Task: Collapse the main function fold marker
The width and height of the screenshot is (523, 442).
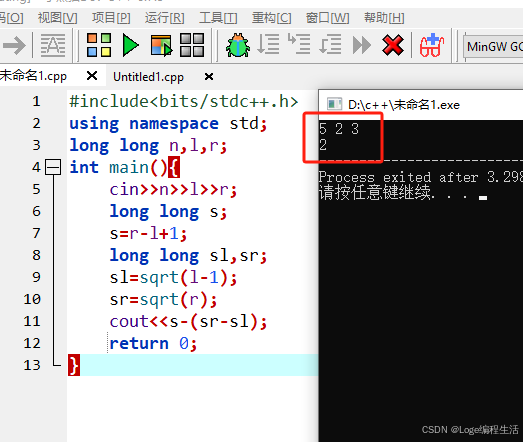Action: (53, 167)
